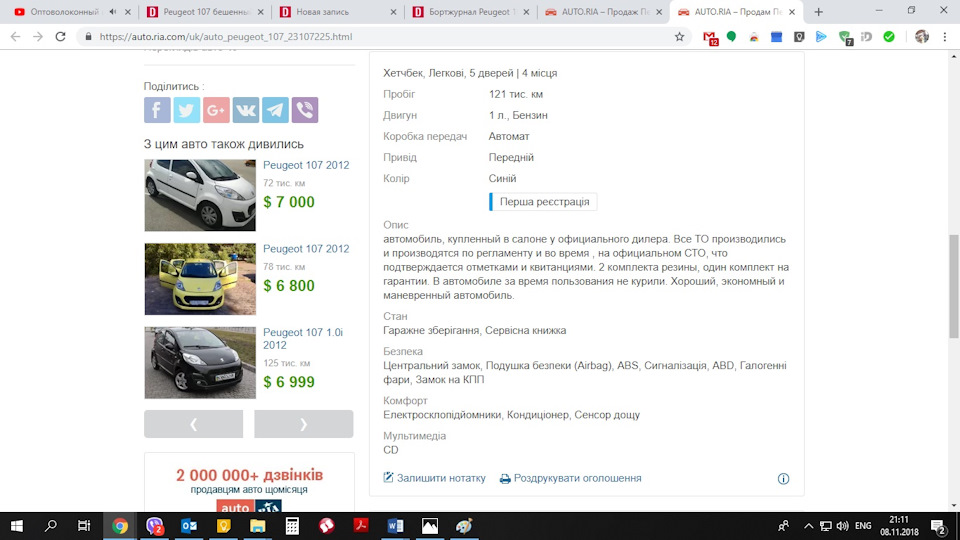Open Calculator from the taskbar
The width and height of the screenshot is (960, 540).
292,526
